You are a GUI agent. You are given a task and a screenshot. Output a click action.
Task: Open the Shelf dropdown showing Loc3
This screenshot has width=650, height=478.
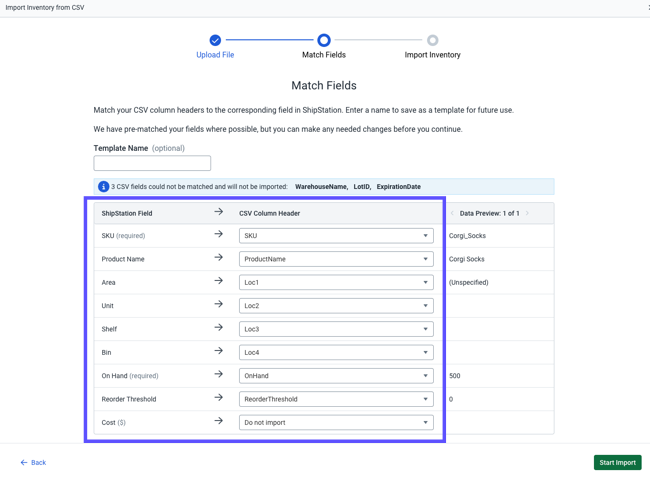(336, 329)
